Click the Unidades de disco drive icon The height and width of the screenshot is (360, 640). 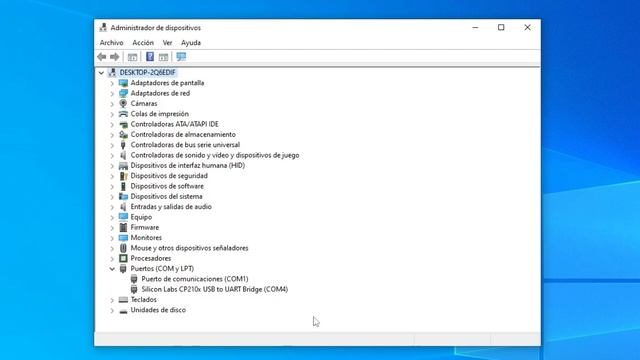coord(123,311)
